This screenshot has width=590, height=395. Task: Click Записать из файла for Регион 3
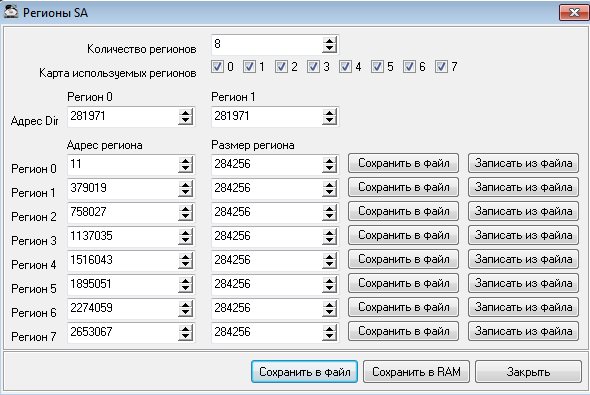[x=523, y=235]
